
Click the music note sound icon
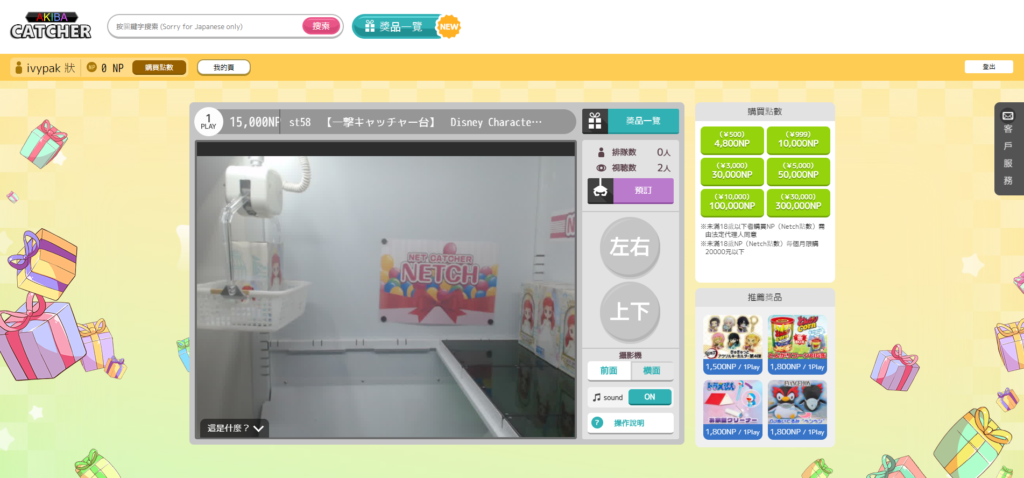[x=596, y=397]
